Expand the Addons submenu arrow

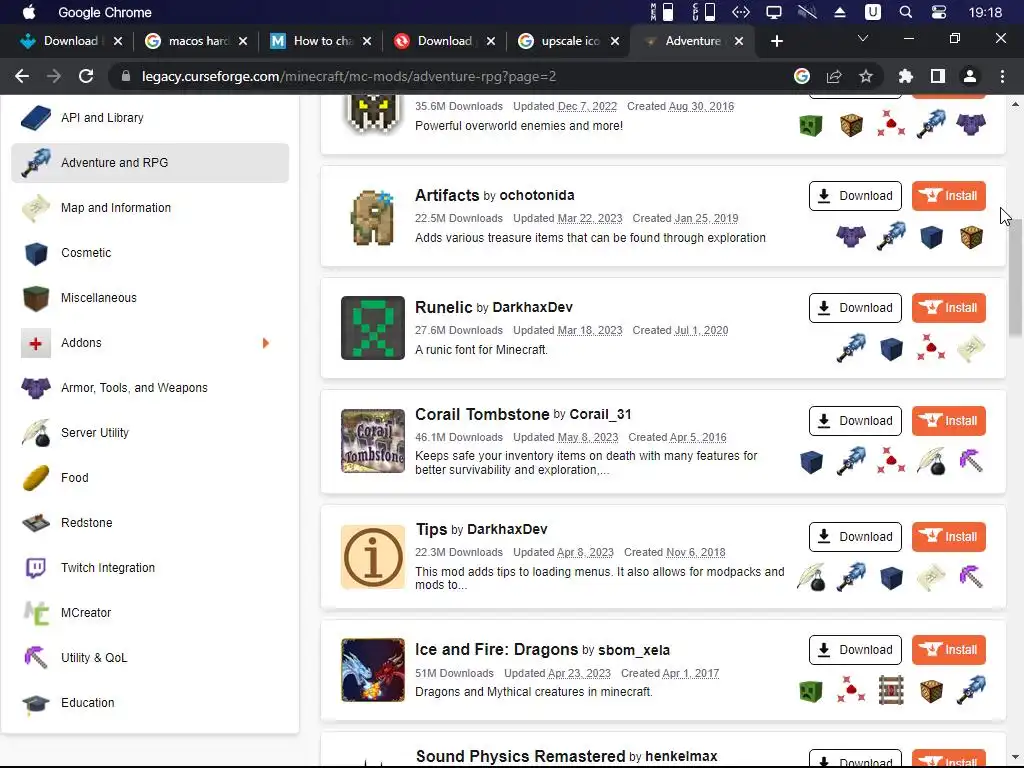point(265,343)
